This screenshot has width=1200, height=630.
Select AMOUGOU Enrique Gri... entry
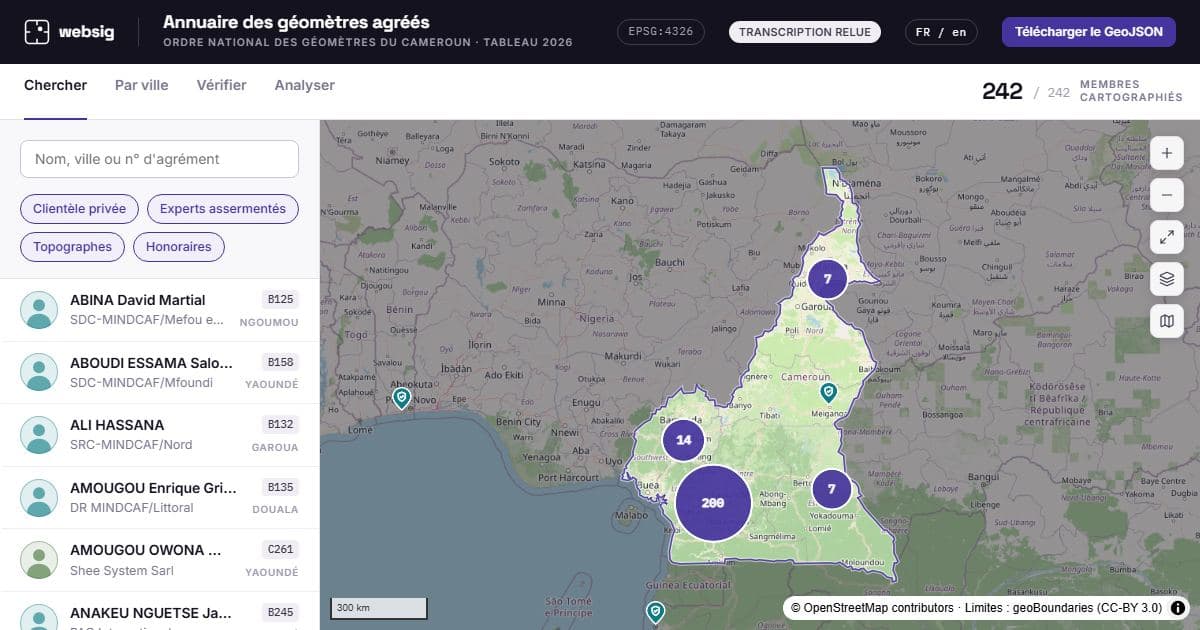[x=160, y=498]
